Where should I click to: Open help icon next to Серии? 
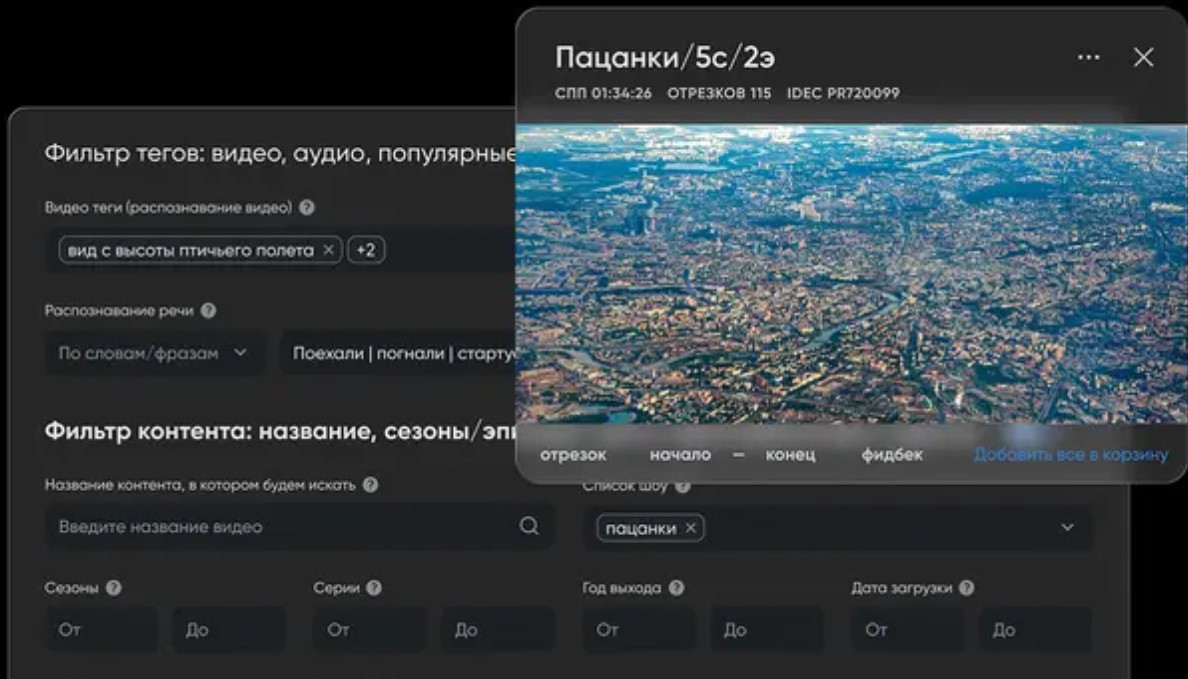374,588
